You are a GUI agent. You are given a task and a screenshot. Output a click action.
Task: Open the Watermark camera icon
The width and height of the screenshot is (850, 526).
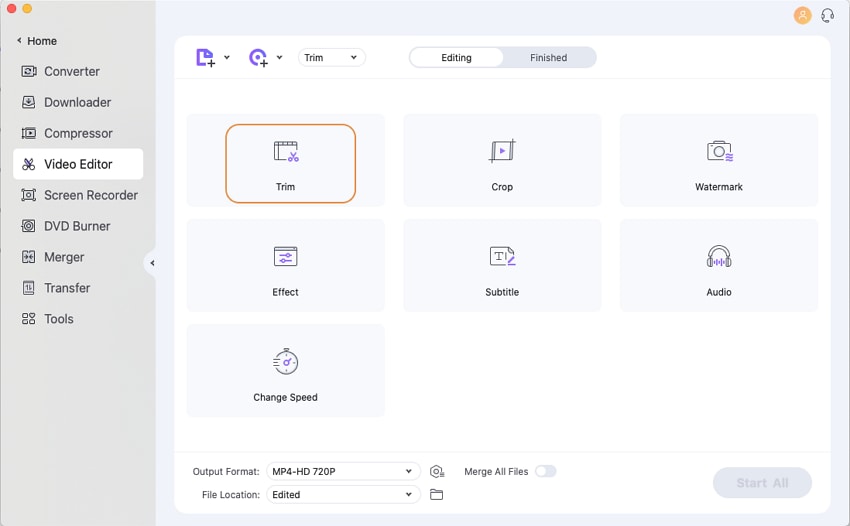pyautogui.click(x=719, y=152)
